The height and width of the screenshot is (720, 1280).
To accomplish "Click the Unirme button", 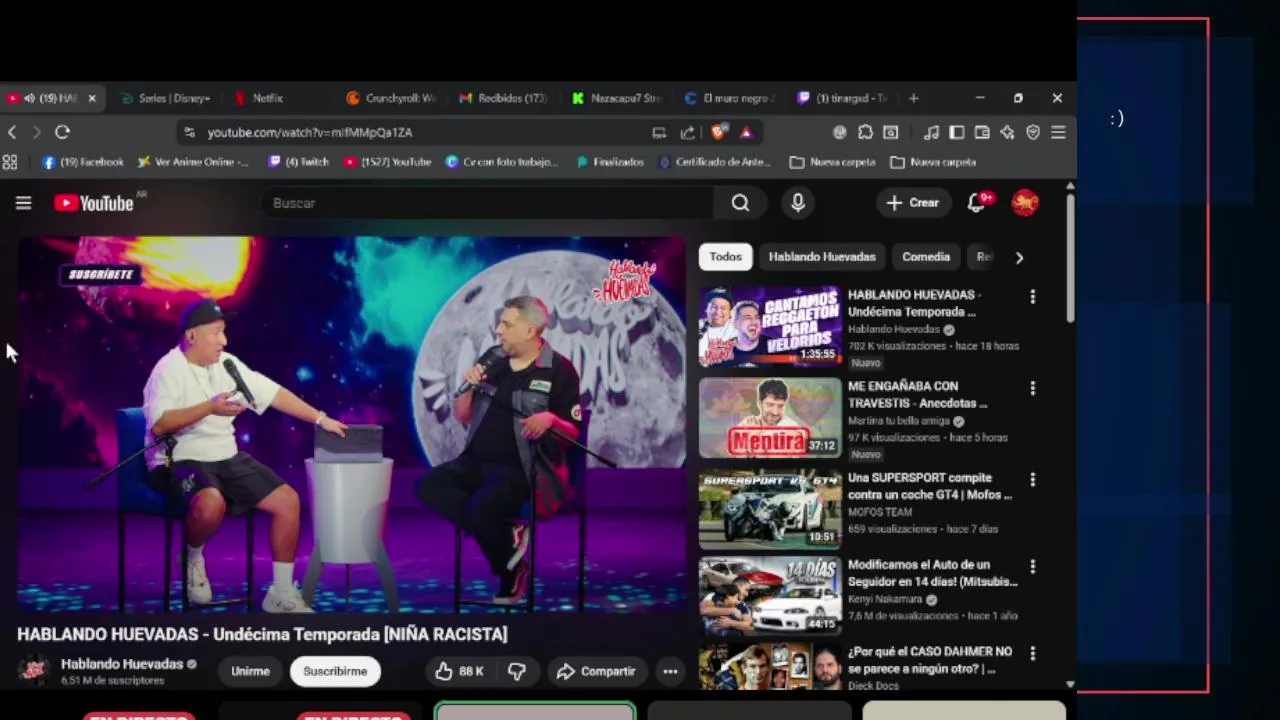I will click(250, 671).
